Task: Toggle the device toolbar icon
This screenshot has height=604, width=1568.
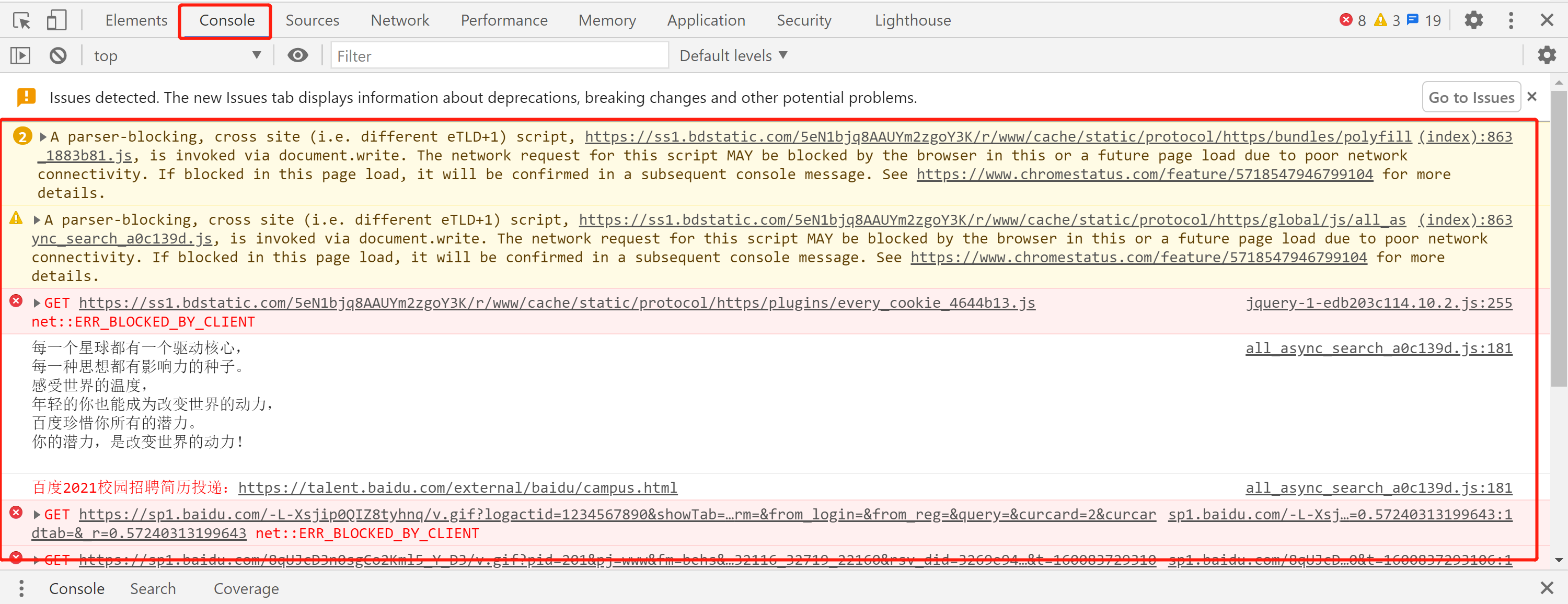Action: click(x=56, y=21)
